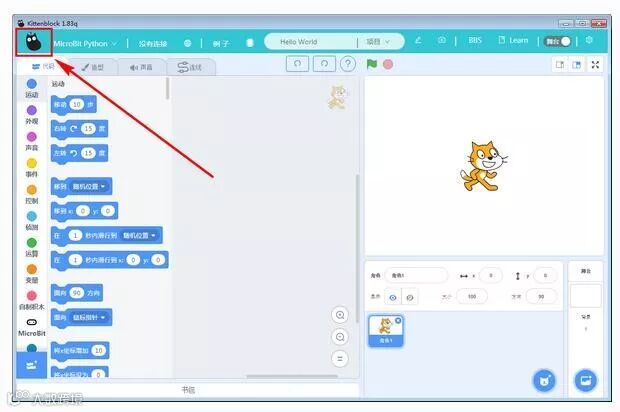Screen dimensions: 620x412
Task: Click the red stop button
Action: [388, 64]
